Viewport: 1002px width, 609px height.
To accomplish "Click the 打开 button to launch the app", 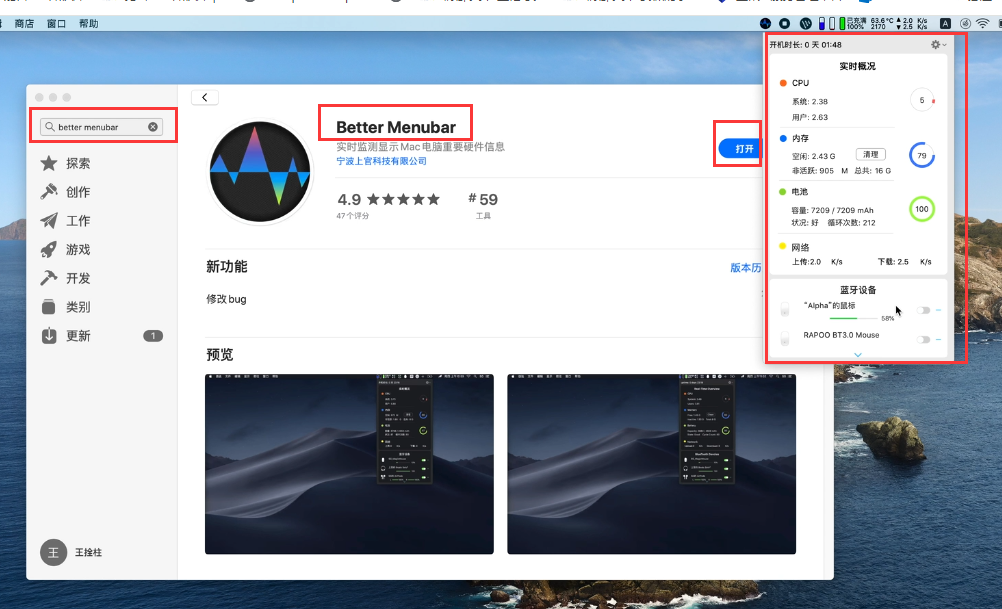I will coord(740,148).
